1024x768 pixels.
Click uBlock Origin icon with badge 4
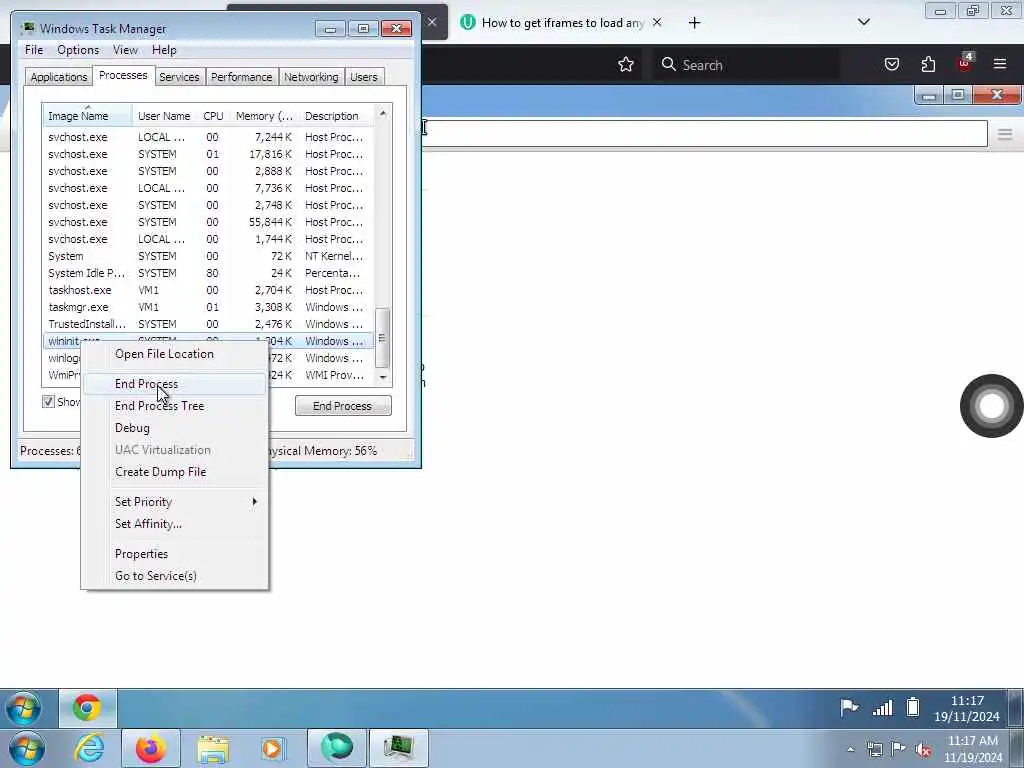[x=965, y=63]
